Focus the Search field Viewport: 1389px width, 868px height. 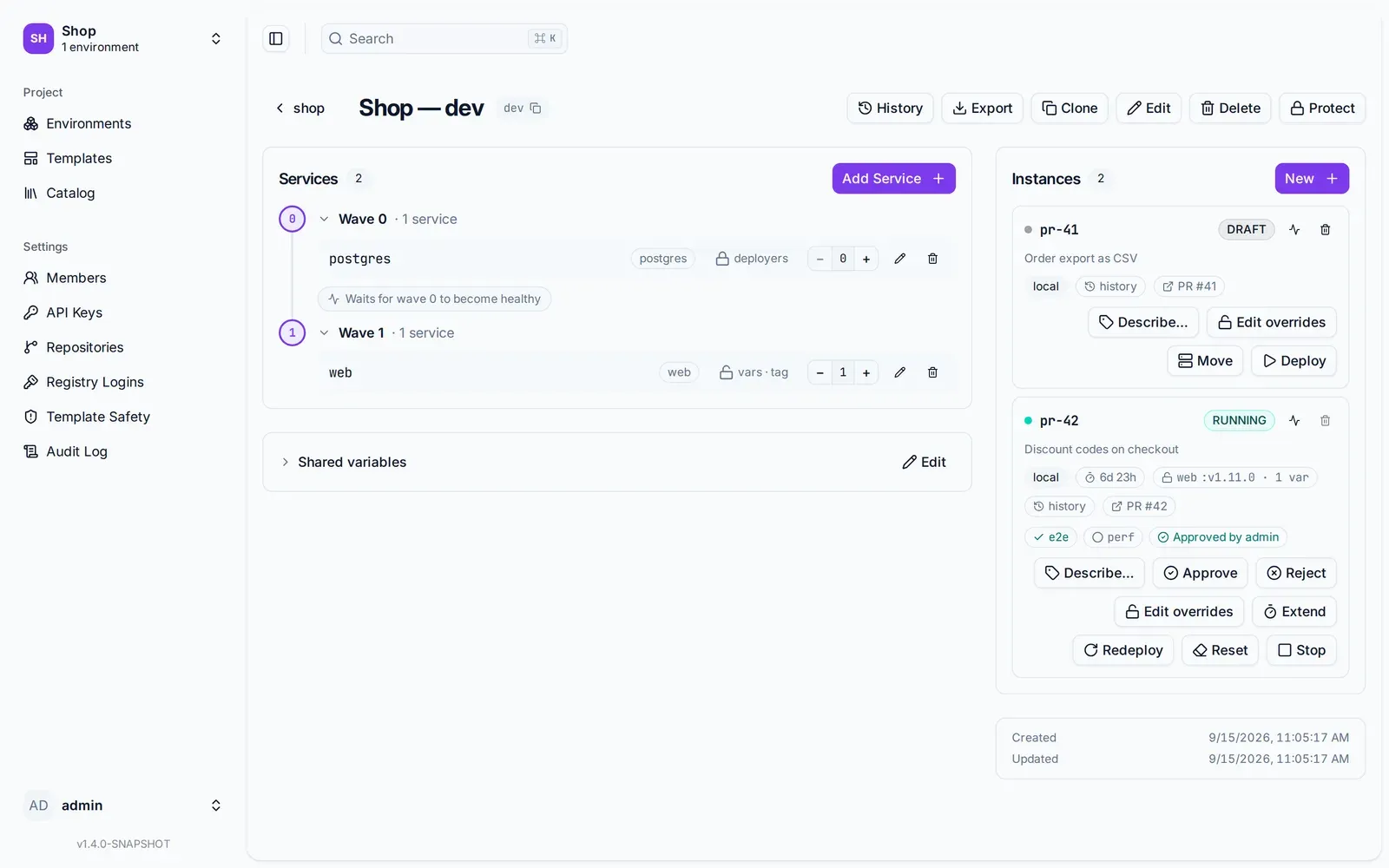point(444,38)
